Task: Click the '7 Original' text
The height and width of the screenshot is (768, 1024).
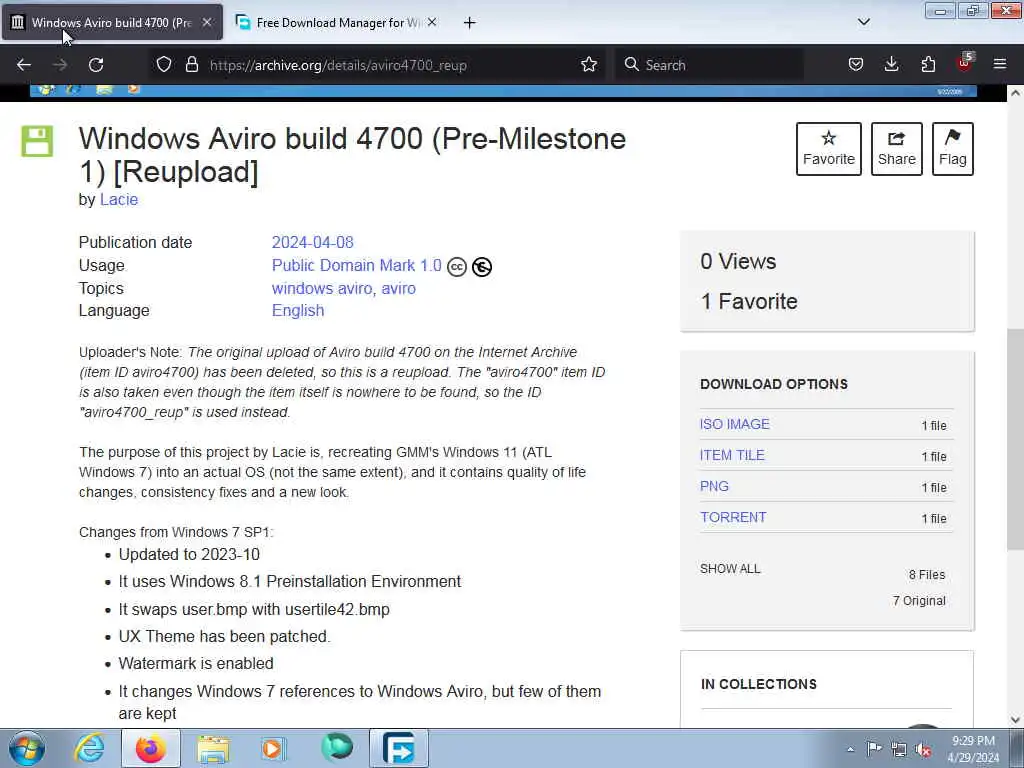Action: (919, 601)
